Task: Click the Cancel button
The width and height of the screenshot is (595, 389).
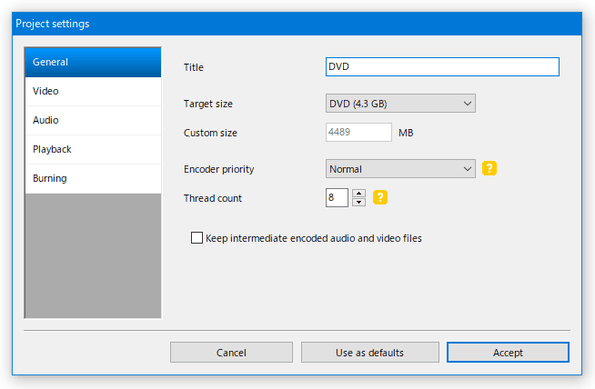Action: [231, 353]
